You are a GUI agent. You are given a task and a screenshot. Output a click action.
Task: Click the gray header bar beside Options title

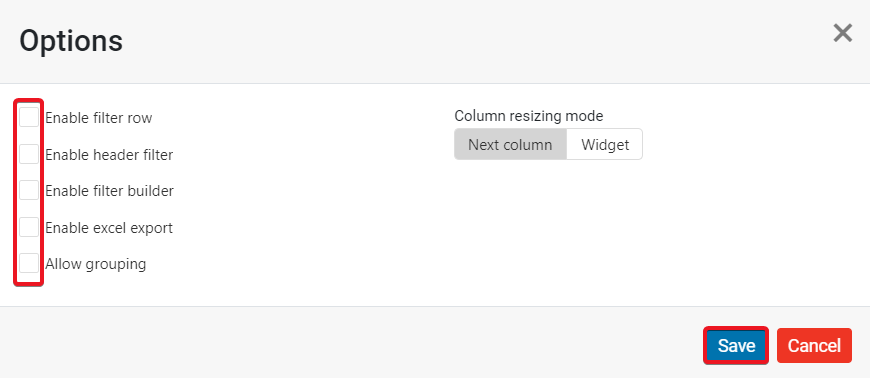472,42
